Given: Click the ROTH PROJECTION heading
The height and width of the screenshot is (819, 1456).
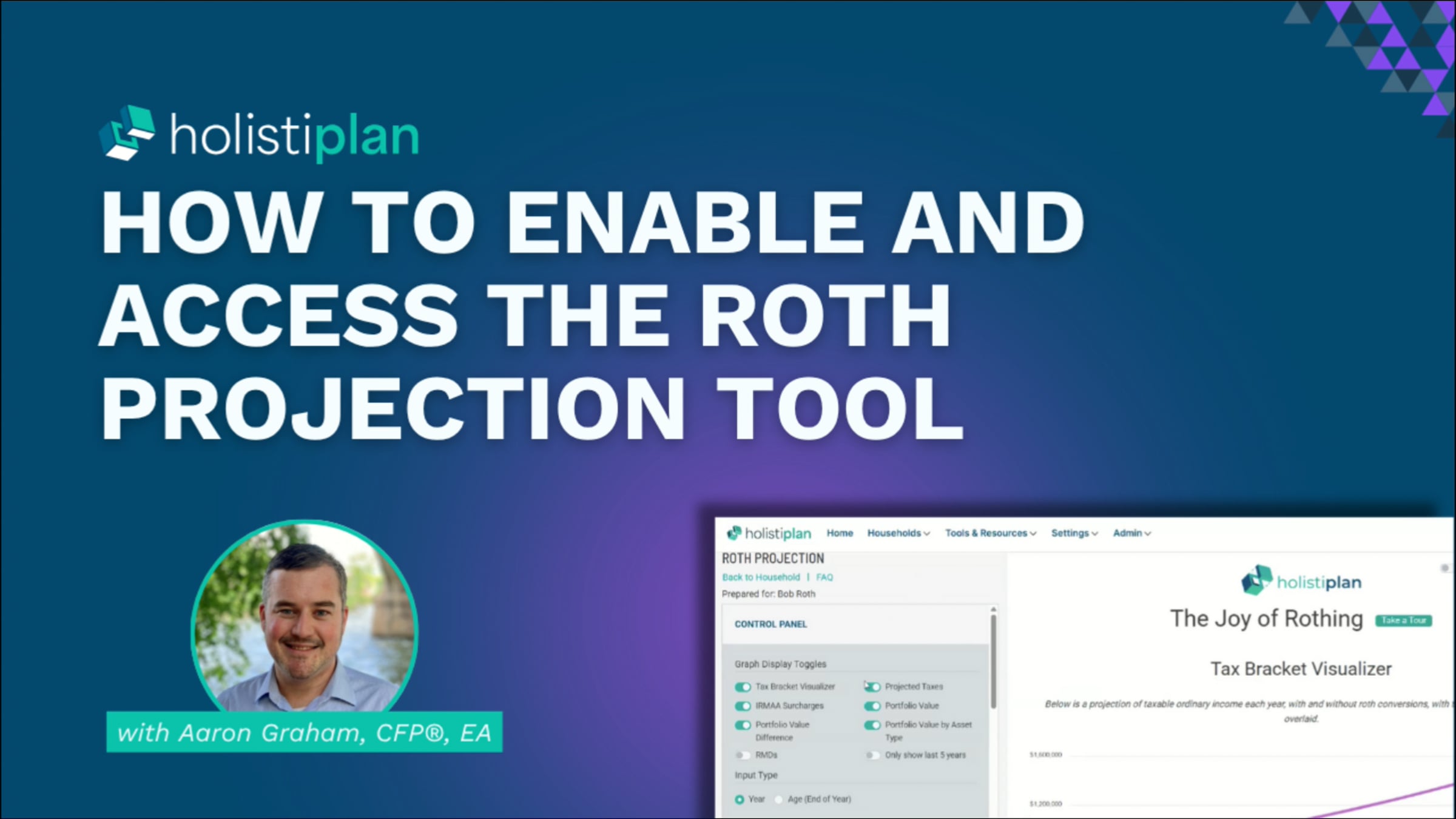Looking at the screenshot, I should point(773,558).
